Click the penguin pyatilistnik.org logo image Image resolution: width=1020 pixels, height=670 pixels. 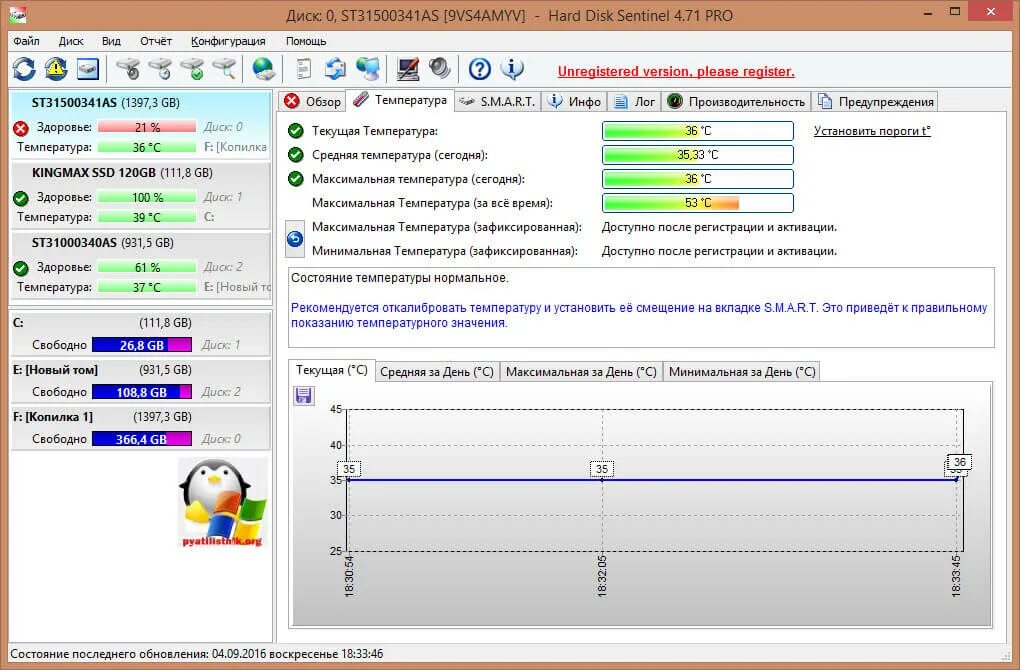pyautogui.click(x=222, y=503)
